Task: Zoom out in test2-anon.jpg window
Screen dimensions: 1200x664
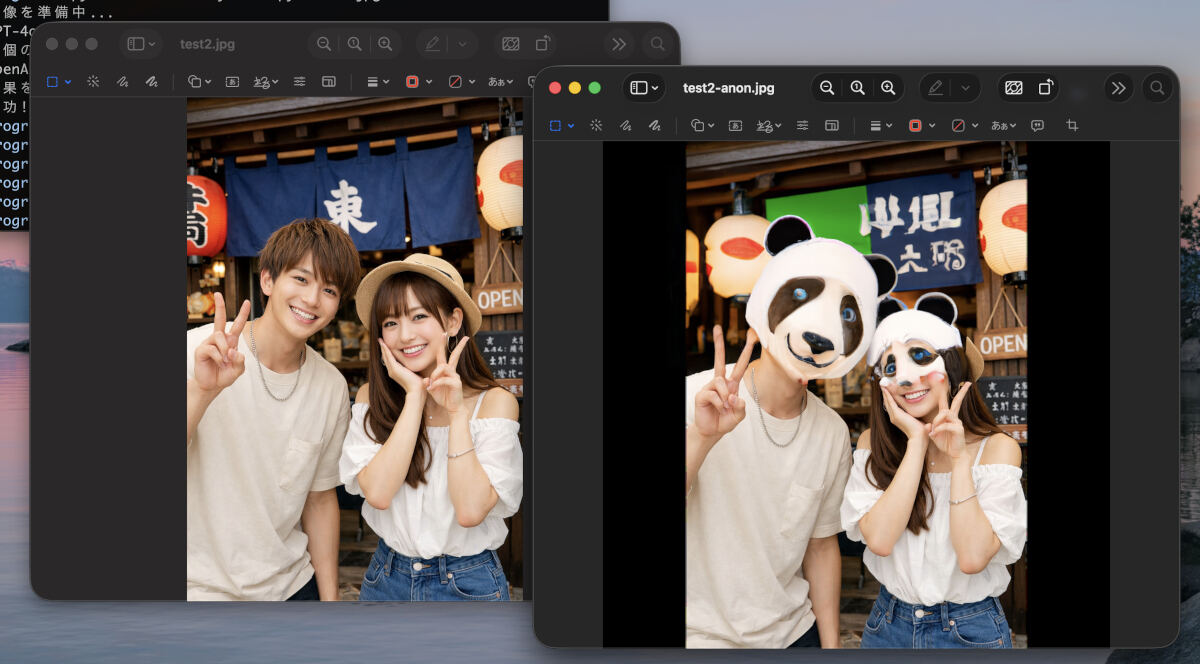Action: tap(827, 88)
